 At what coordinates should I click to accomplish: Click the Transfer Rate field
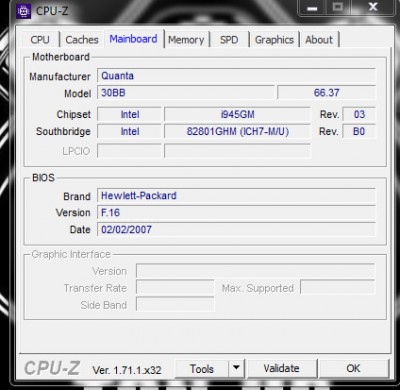click(175, 287)
